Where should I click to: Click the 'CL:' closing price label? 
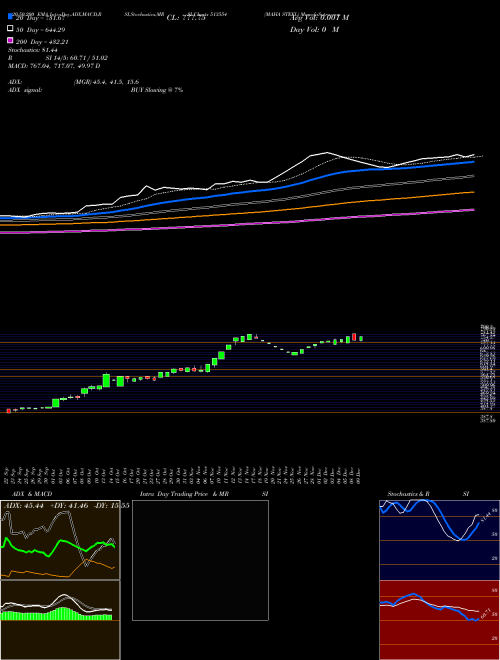(x=186, y=18)
